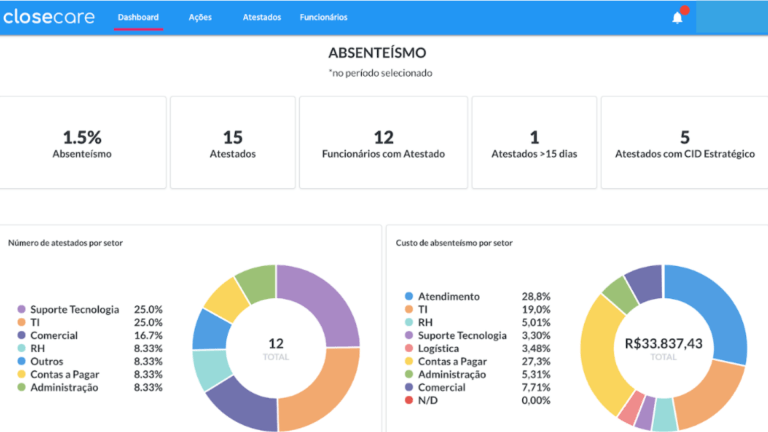Select the Atestados >15 dias card
The width and height of the screenshot is (768, 432).
(534, 143)
